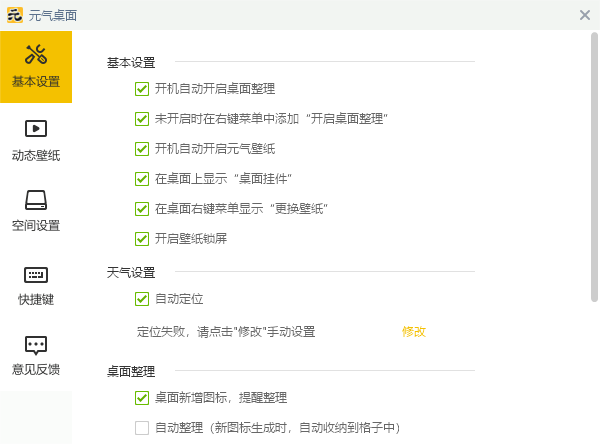Switch to the 动态壁纸 tab label

click(36, 155)
